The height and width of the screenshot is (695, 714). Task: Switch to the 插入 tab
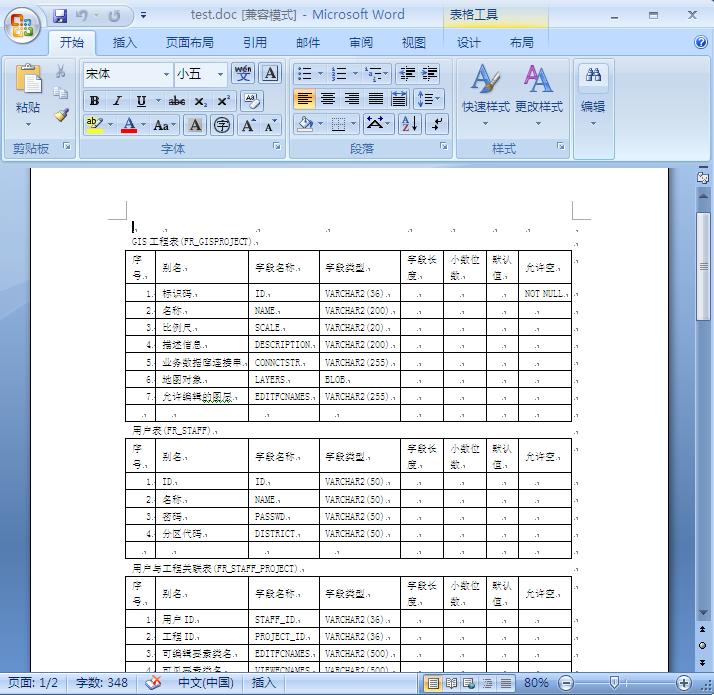click(124, 42)
